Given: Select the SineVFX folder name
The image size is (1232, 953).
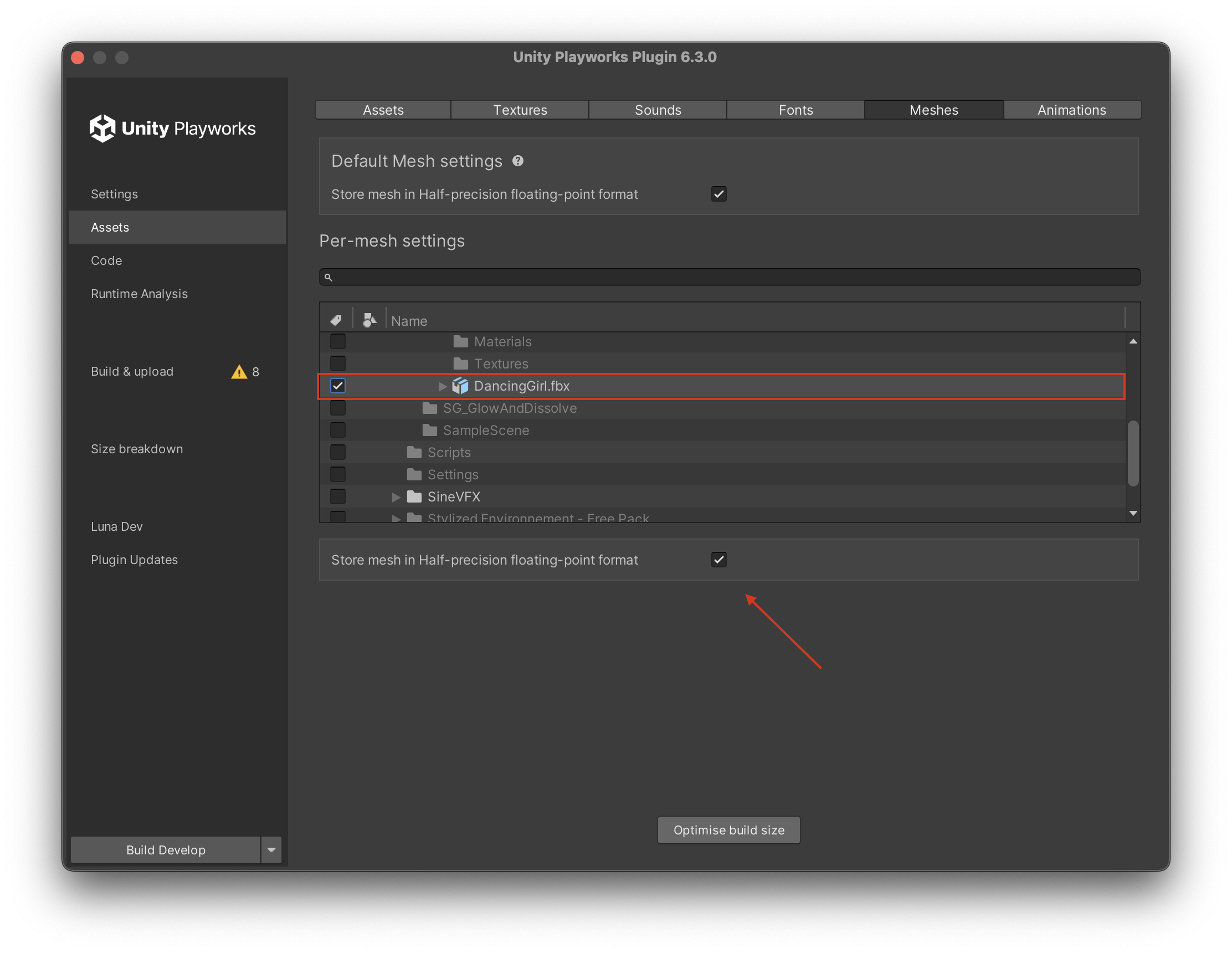Looking at the screenshot, I should [x=454, y=497].
